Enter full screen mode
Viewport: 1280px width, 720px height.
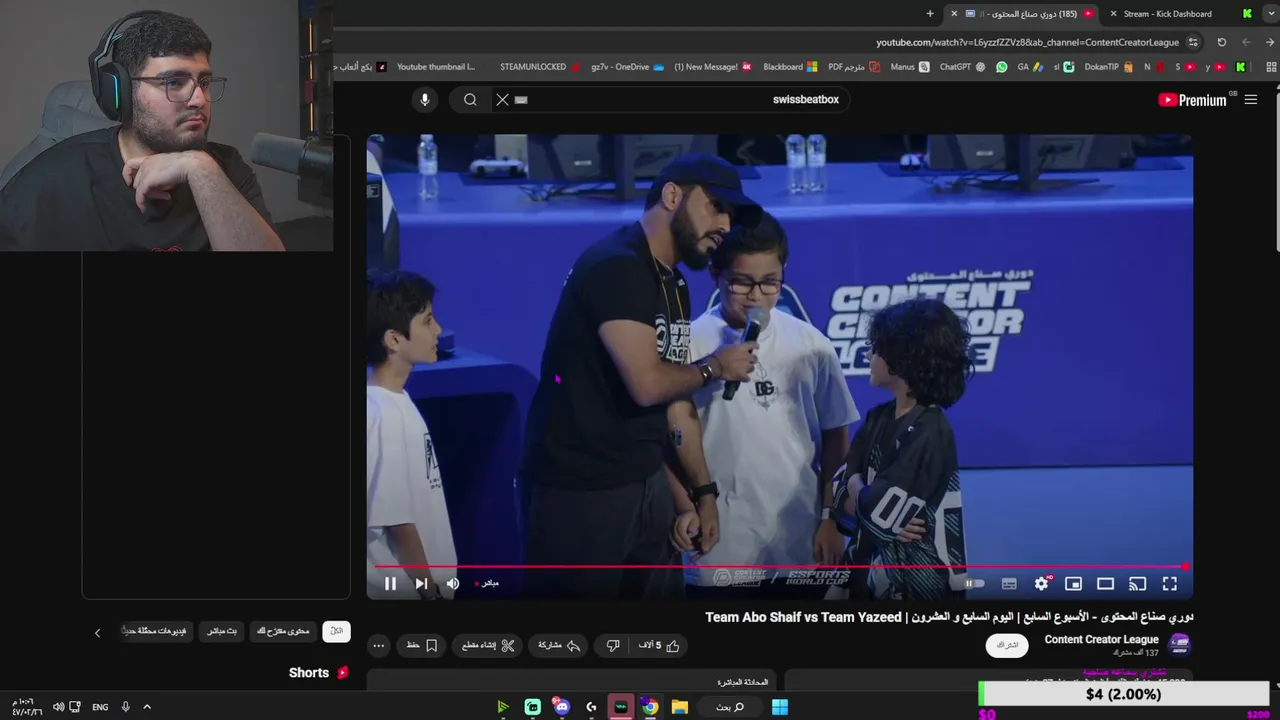click(x=1169, y=584)
